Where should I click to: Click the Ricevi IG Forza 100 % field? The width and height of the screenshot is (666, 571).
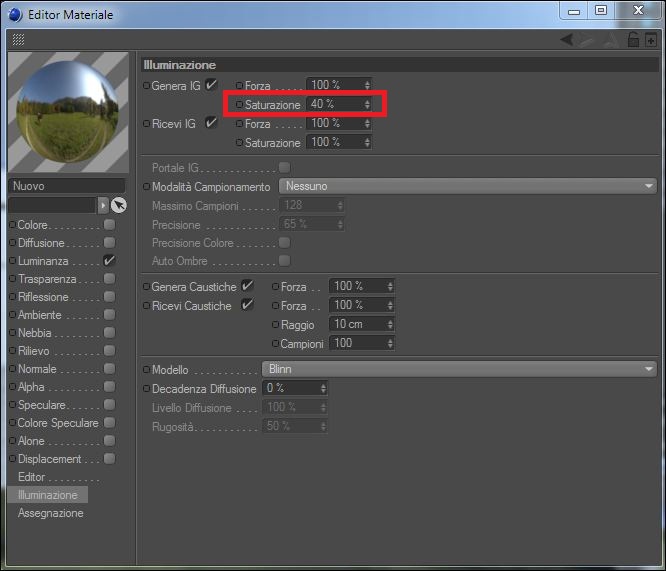tap(339, 123)
